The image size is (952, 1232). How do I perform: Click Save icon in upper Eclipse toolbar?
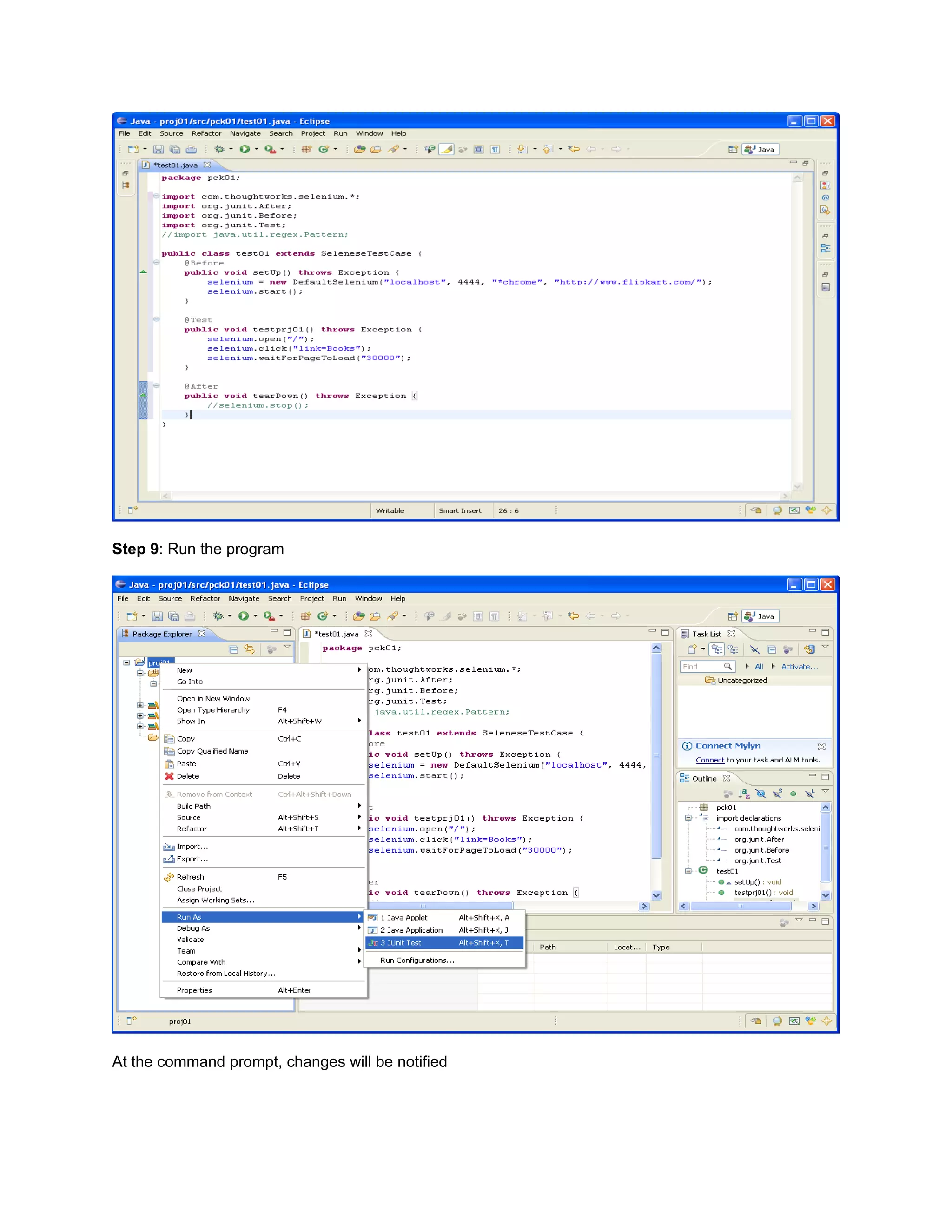[159, 150]
